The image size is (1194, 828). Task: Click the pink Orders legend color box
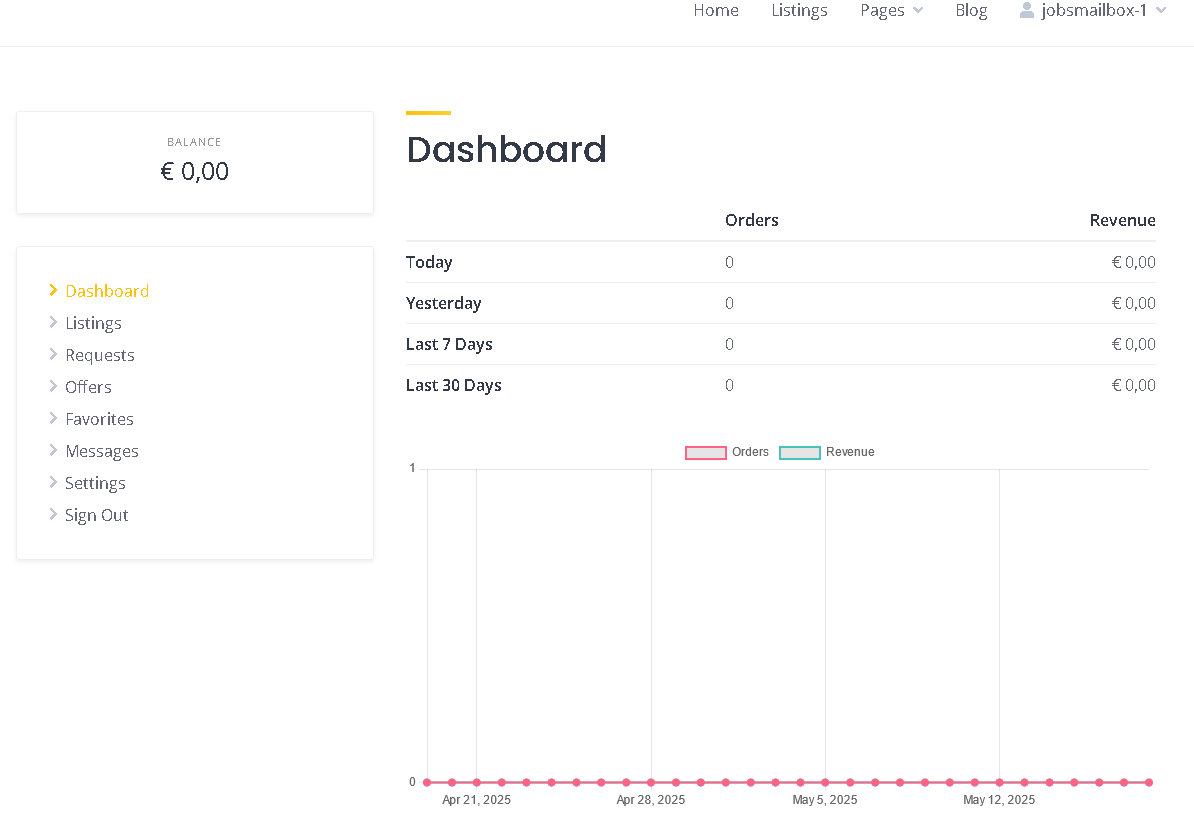click(706, 453)
